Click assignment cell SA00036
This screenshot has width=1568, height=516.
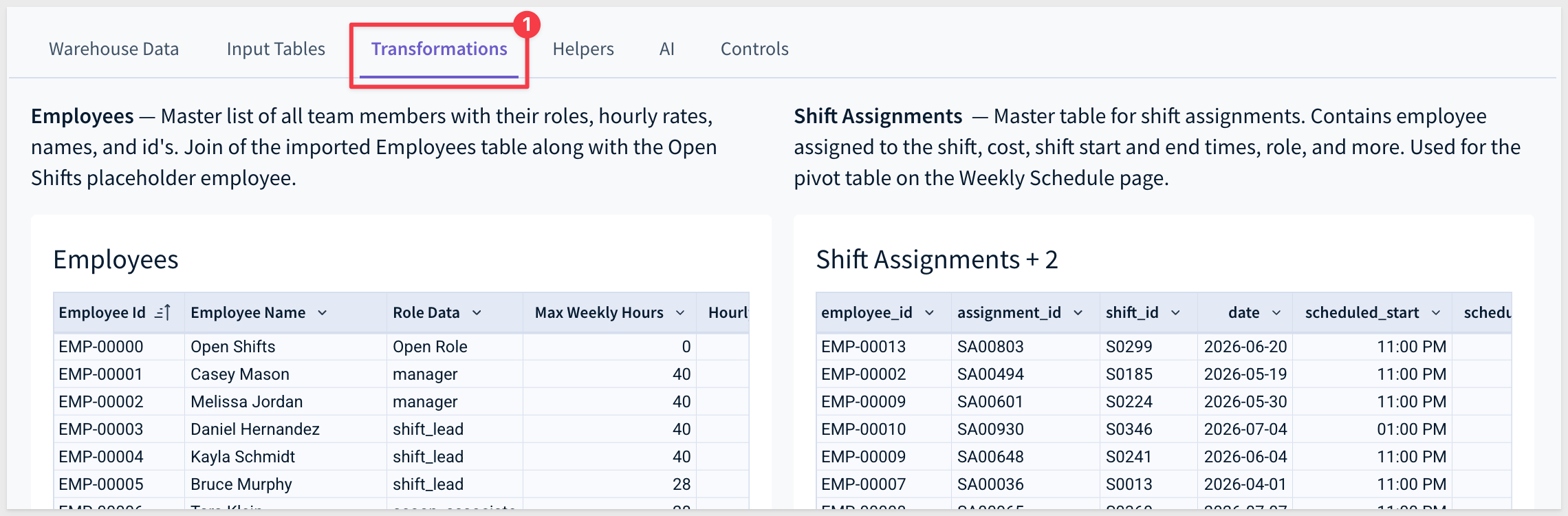1025,484
